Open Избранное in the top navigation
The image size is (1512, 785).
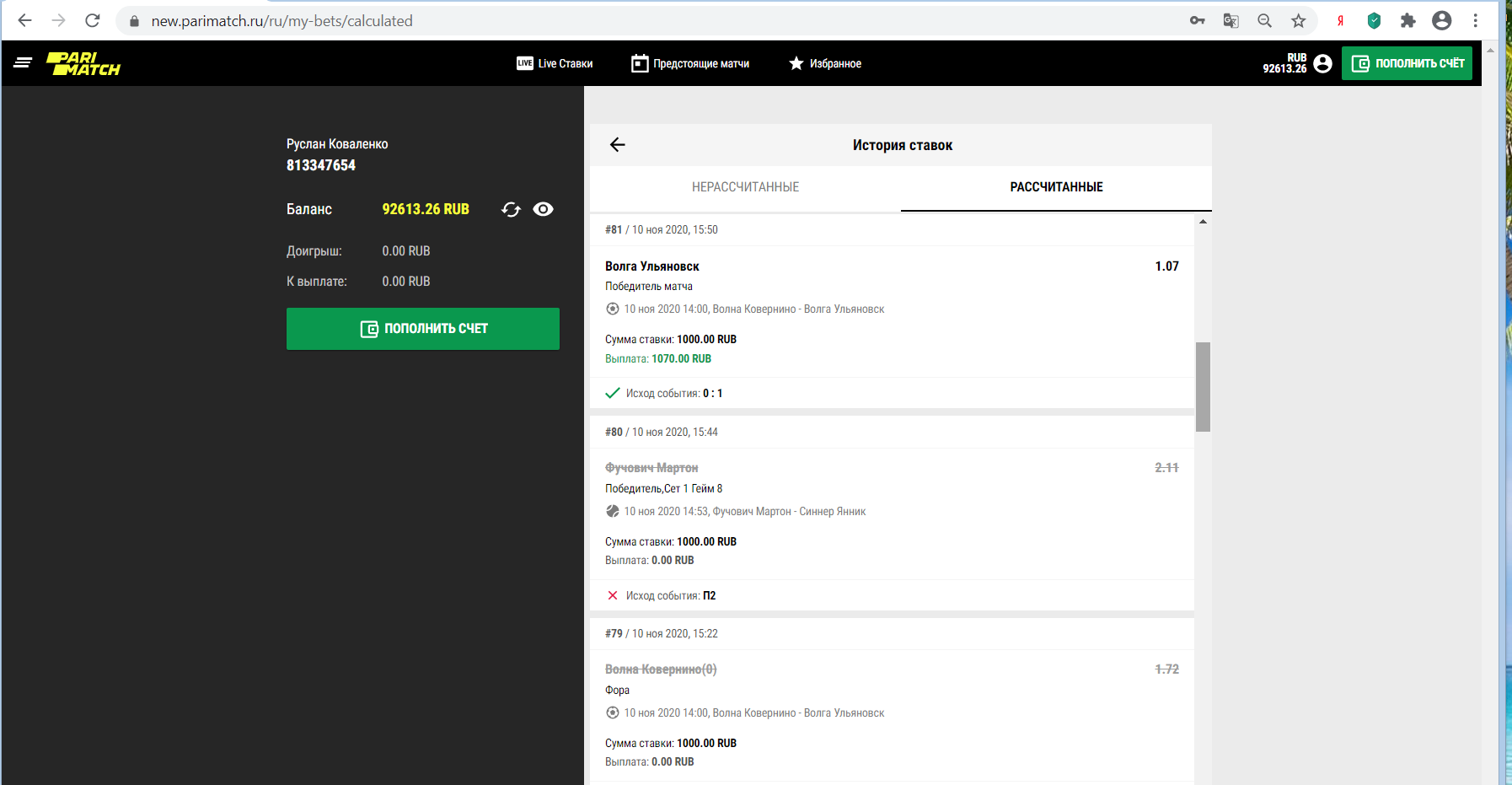(x=825, y=63)
